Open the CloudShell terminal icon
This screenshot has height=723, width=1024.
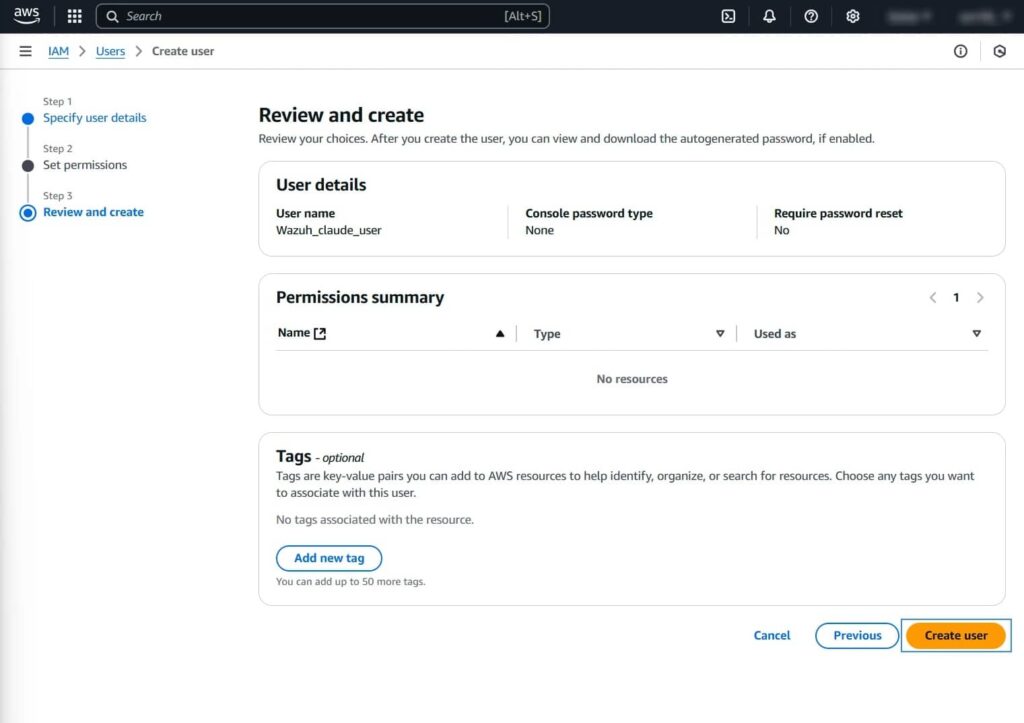tap(727, 16)
